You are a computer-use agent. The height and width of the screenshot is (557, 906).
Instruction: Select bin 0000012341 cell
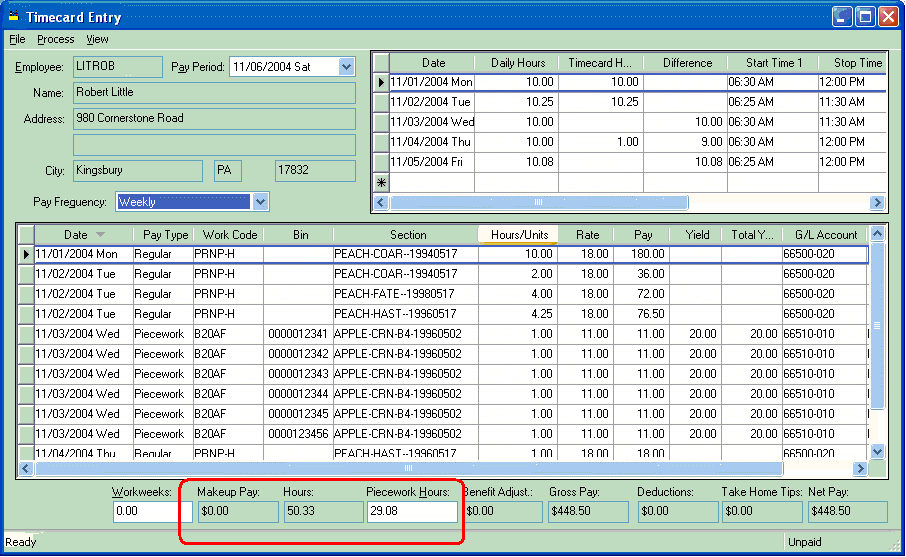coord(298,334)
